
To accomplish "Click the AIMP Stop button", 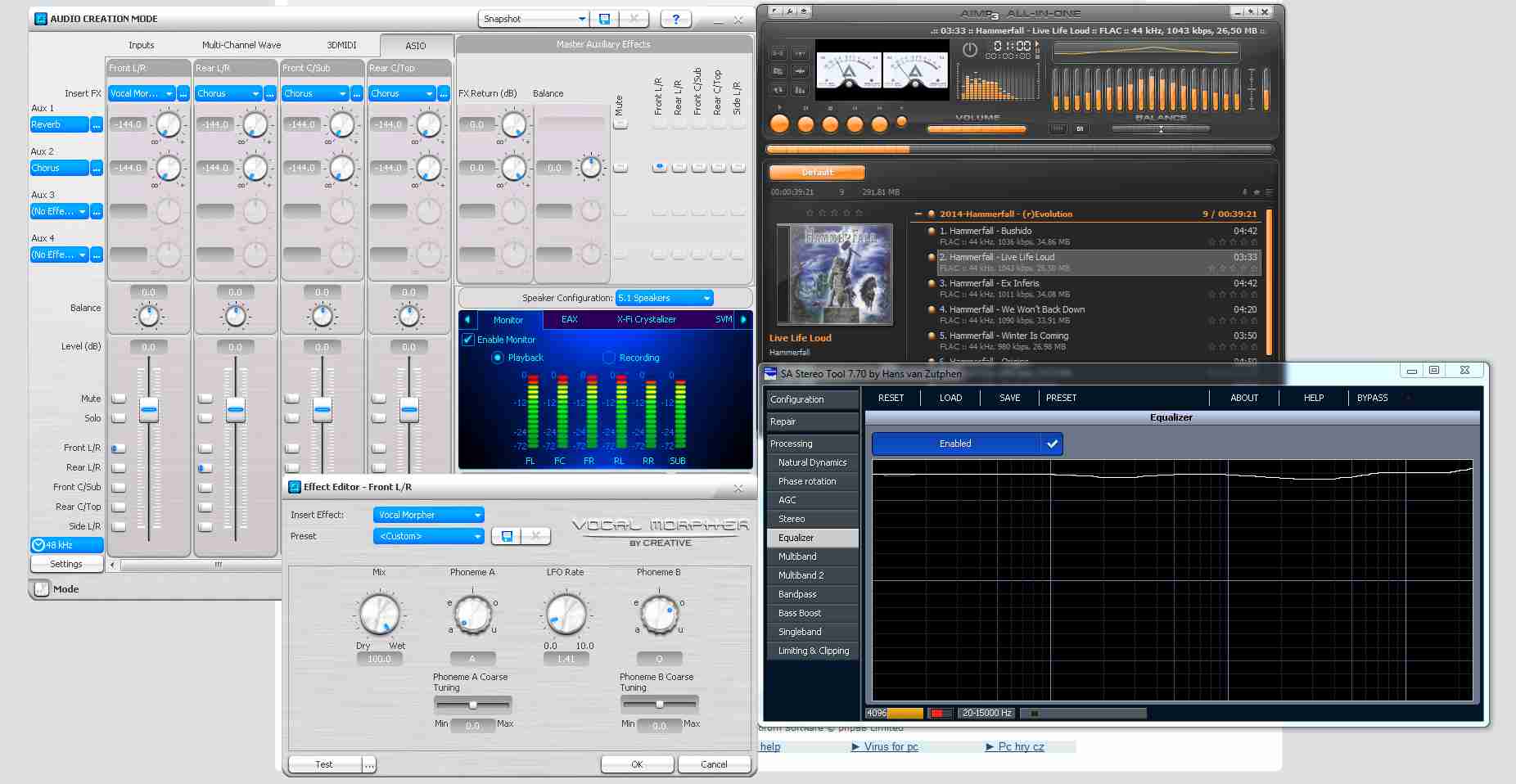I will (830, 124).
